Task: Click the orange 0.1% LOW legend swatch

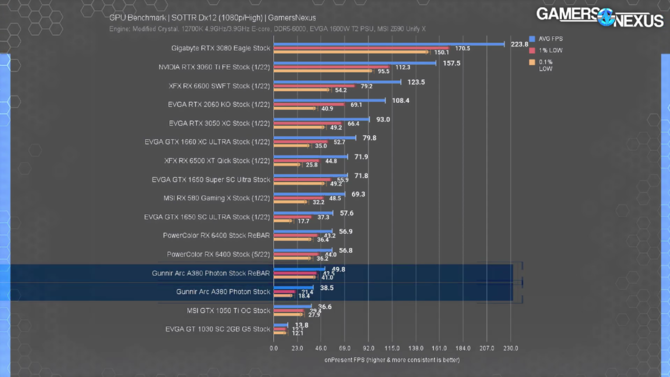Action: tap(532, 62)
